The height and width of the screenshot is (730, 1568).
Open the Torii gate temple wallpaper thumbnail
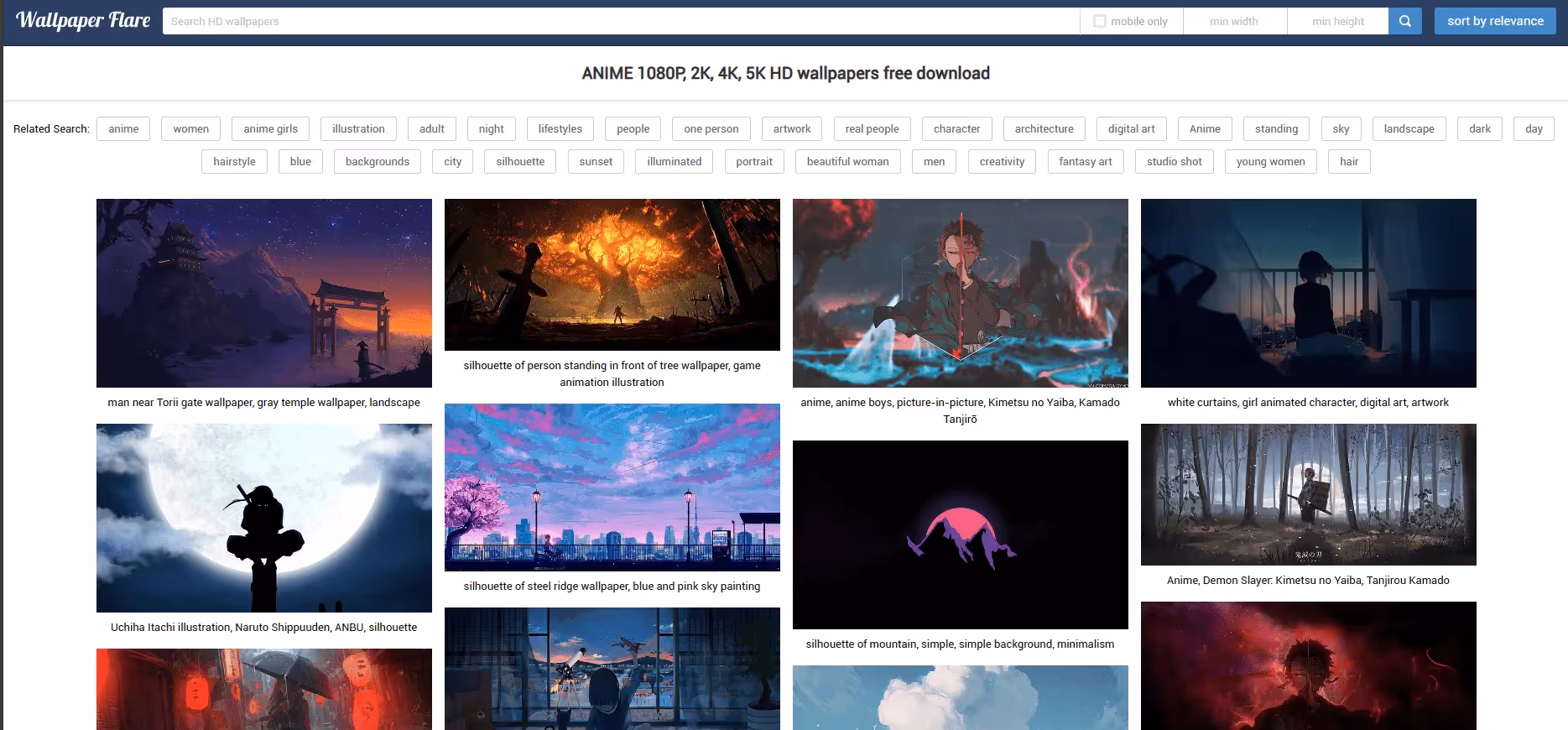coord(264,293)
